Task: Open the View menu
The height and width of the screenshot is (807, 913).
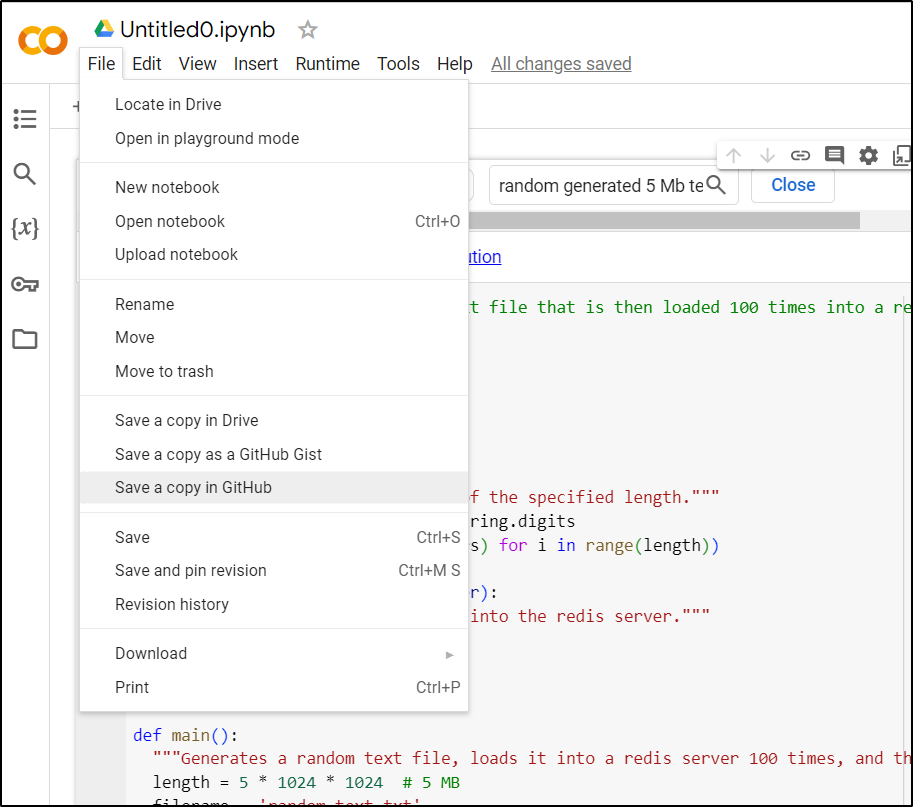Action: pyautogui.click(x=197, y=63)
